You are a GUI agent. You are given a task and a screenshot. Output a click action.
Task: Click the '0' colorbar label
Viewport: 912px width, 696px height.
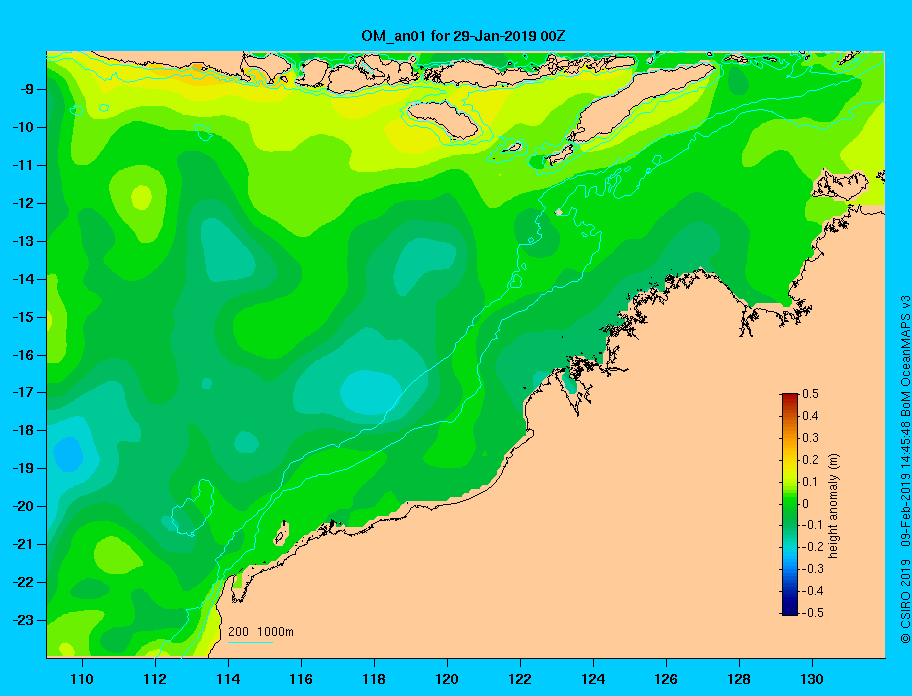tap(806, 504)
